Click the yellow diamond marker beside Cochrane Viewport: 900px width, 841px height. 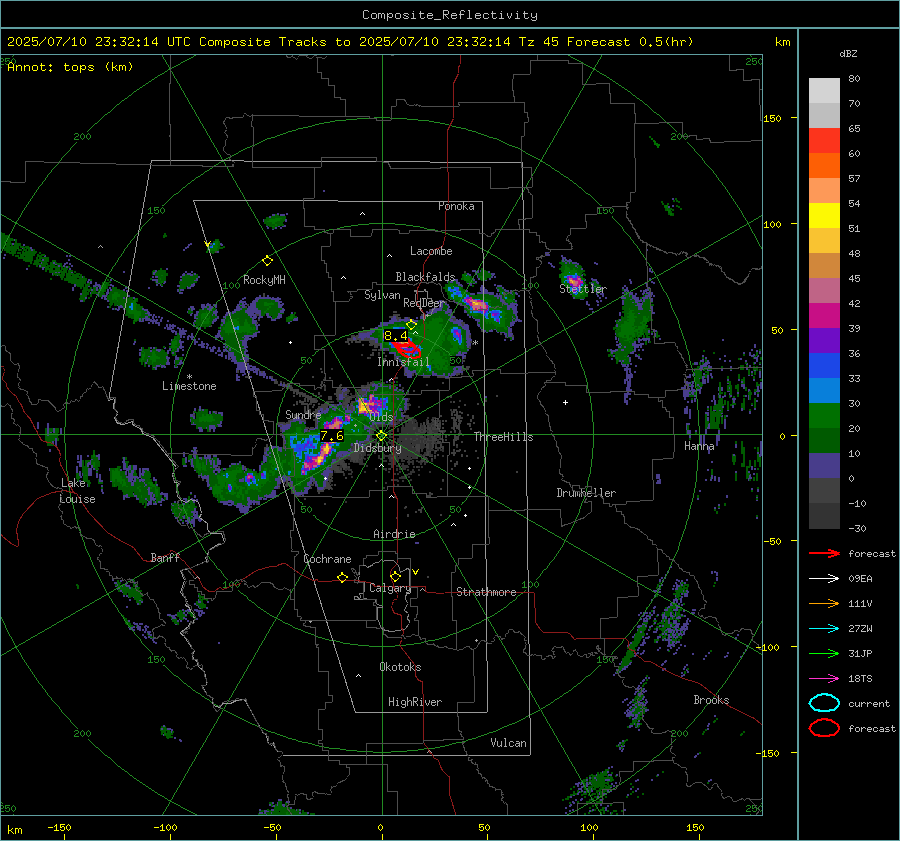point(342,578)
